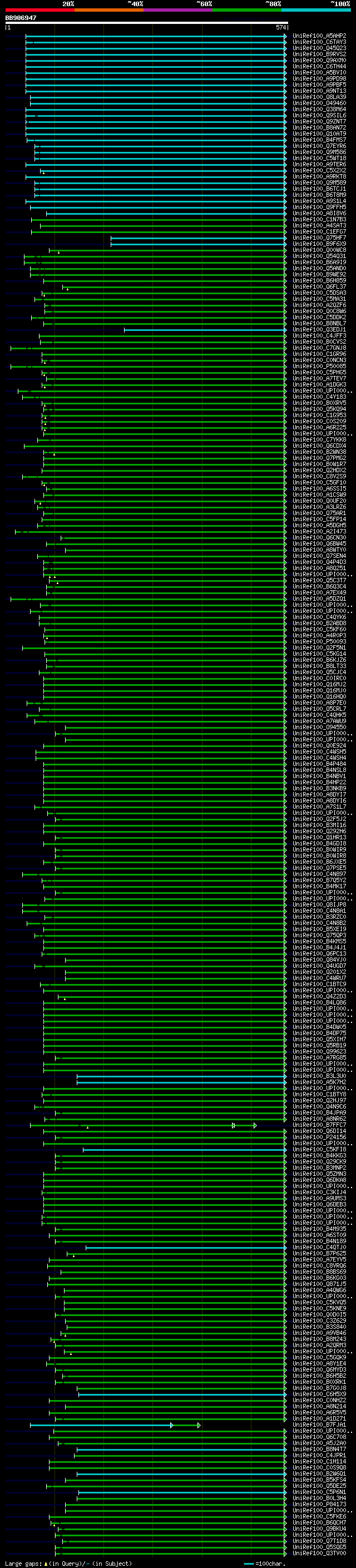356x1568 pixels.
Task: Click the cyan alignment bar of Q75HF7
Action: [x=198, y=238]
